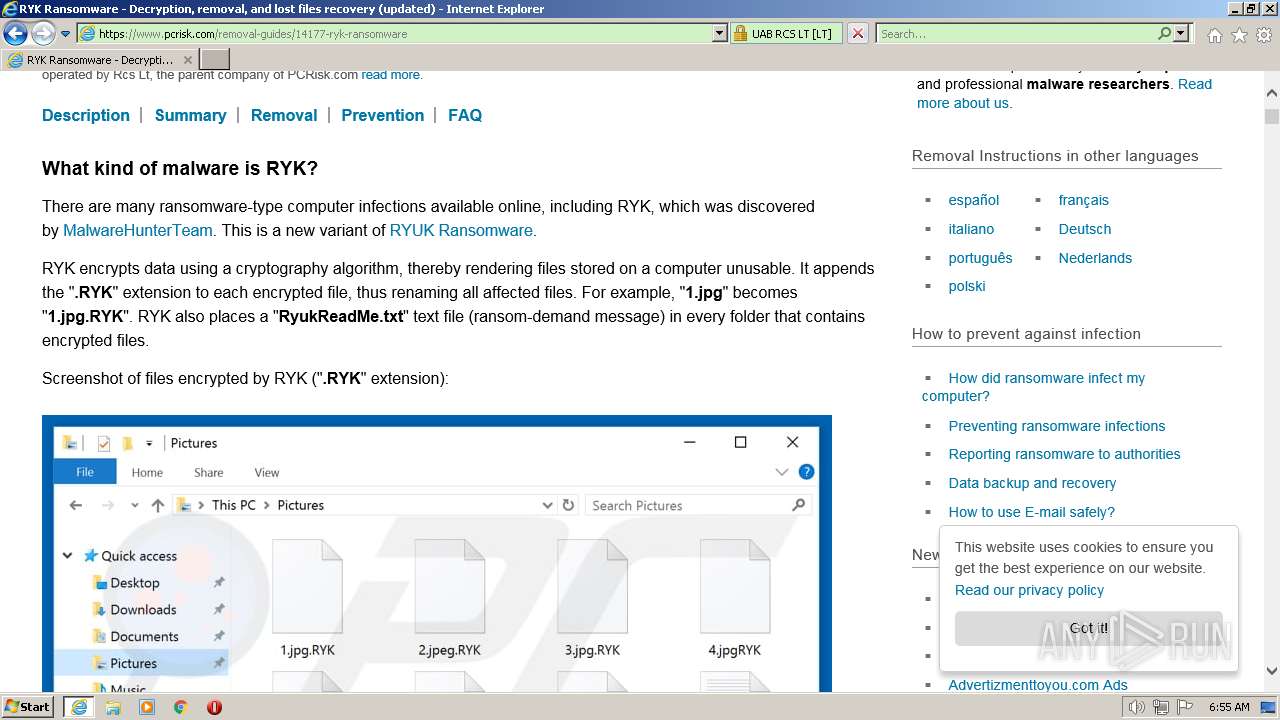Screen dimensions: 1280x720
Task: Jump to the Description section link
Action: coord(86,115)
